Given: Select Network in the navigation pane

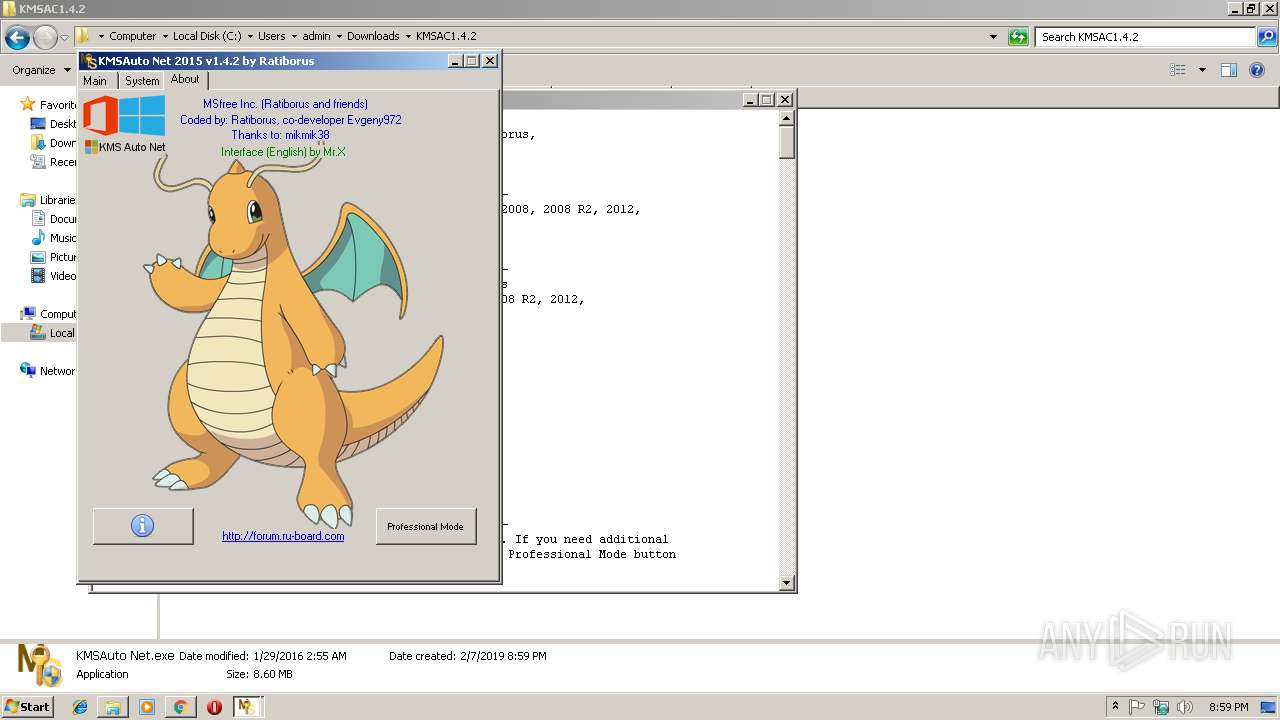Looking at the screenshot, I should [48, 371].
